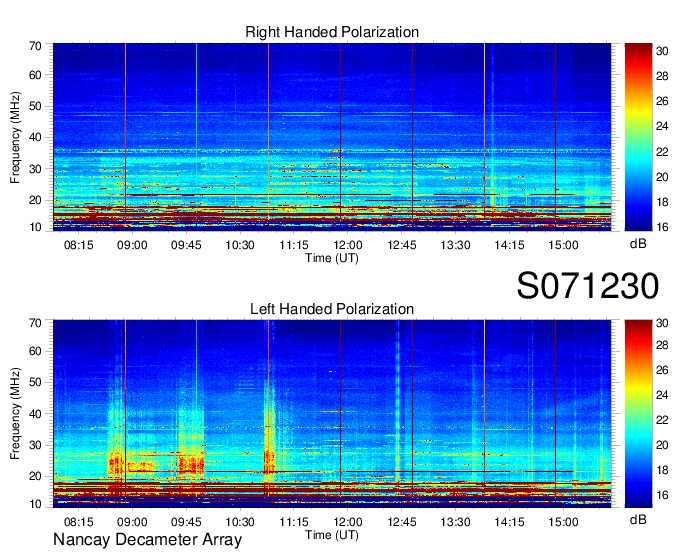Screen dimensions: 680x552
Task: Click the 30 value on upper colorbar
Action: (x=662, y=51)
